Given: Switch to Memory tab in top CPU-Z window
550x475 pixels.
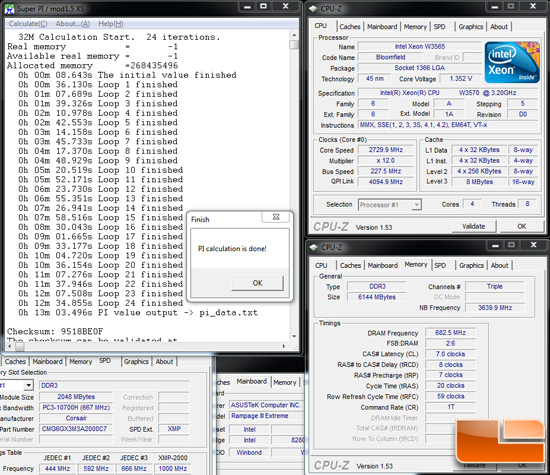Looking at the screenshot, I should pos(415,27).
